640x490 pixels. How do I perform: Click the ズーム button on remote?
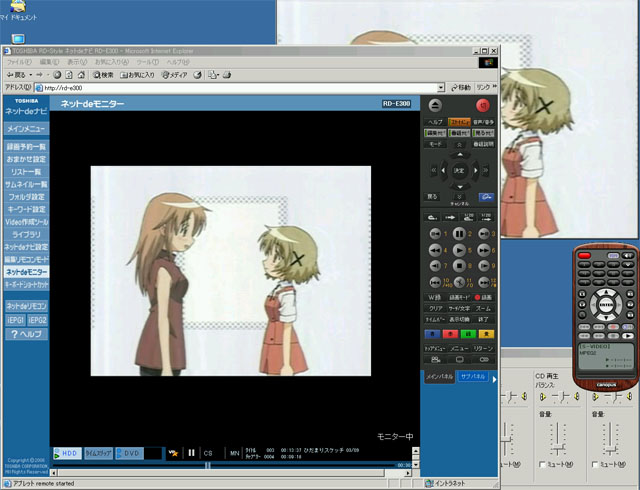coord(483,308)
